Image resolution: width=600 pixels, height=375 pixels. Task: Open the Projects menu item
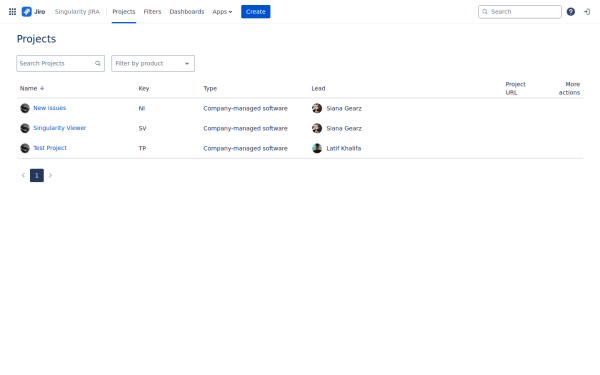(124, 12)
